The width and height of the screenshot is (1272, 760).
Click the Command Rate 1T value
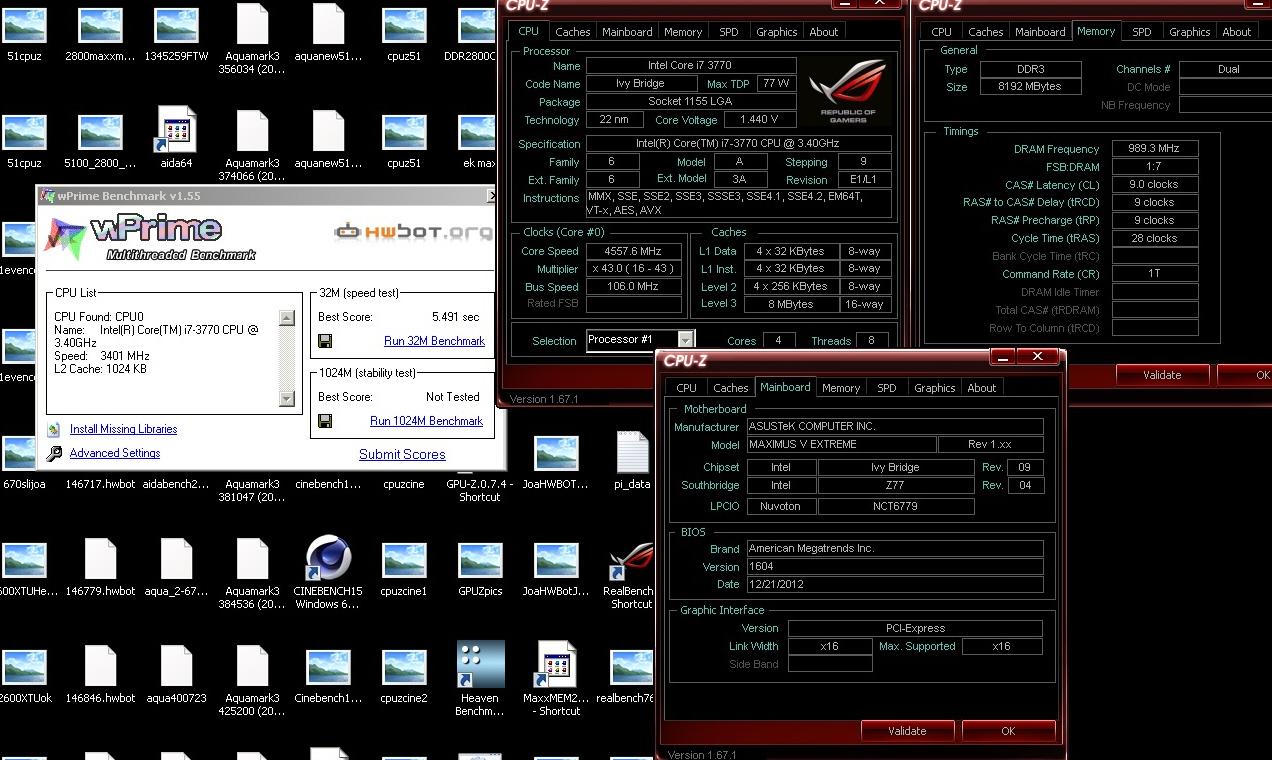(x=1155, y=274)
